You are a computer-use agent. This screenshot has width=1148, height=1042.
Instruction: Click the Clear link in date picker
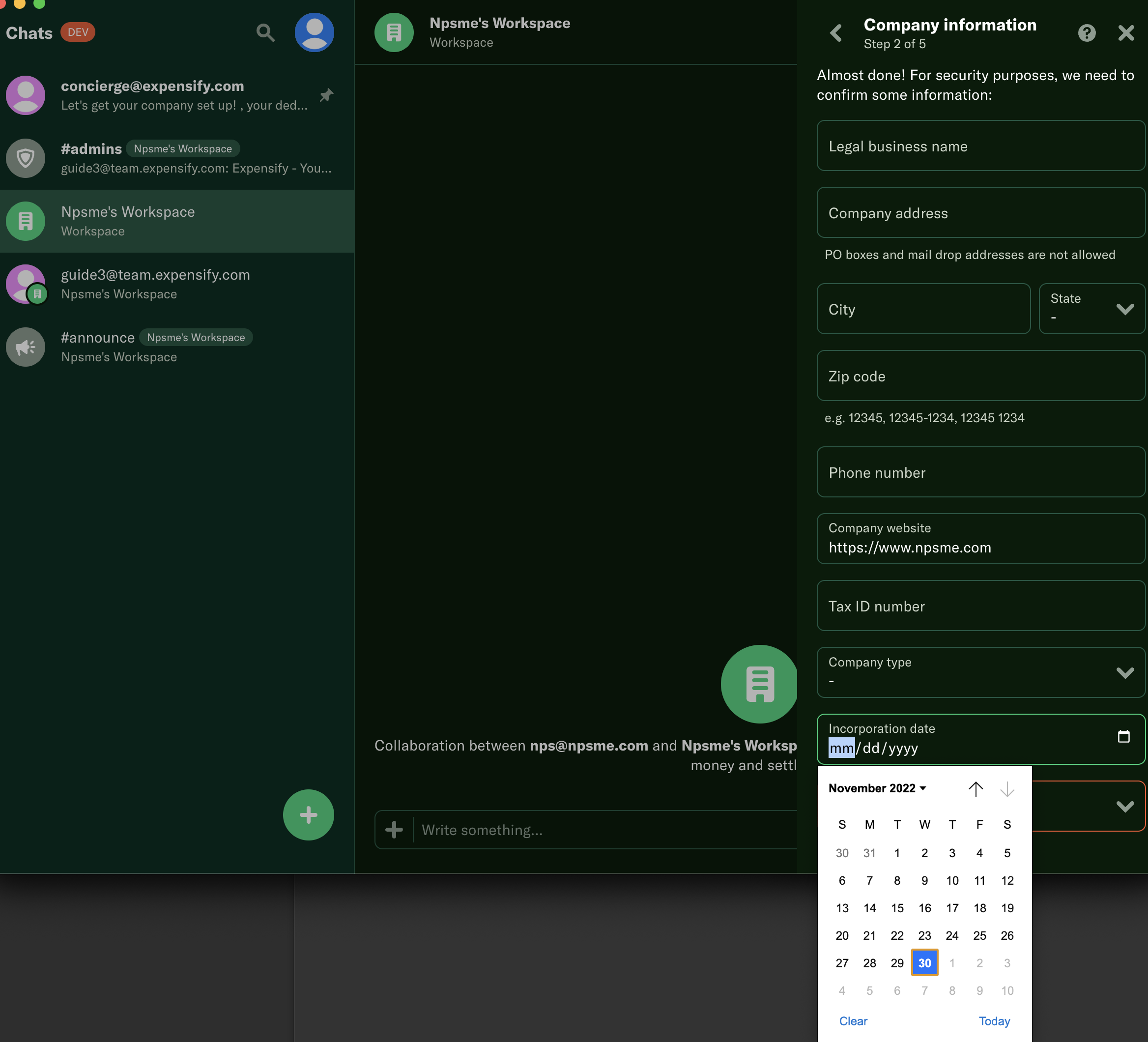tap(853, 1021)
